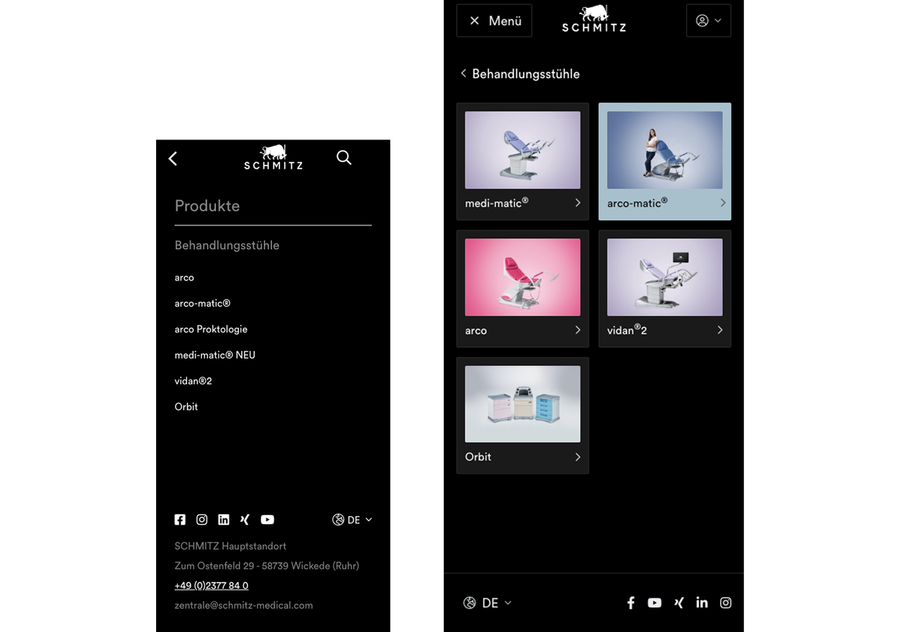Close the menu with the X Menü button
Screen dimensions: 900x632
pyautogui.click(x=494, y=21)
